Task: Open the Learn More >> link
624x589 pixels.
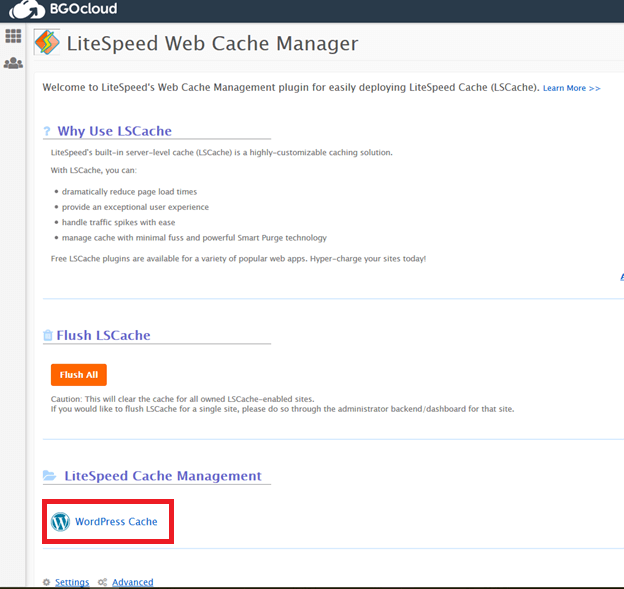Action: [571, 88]
